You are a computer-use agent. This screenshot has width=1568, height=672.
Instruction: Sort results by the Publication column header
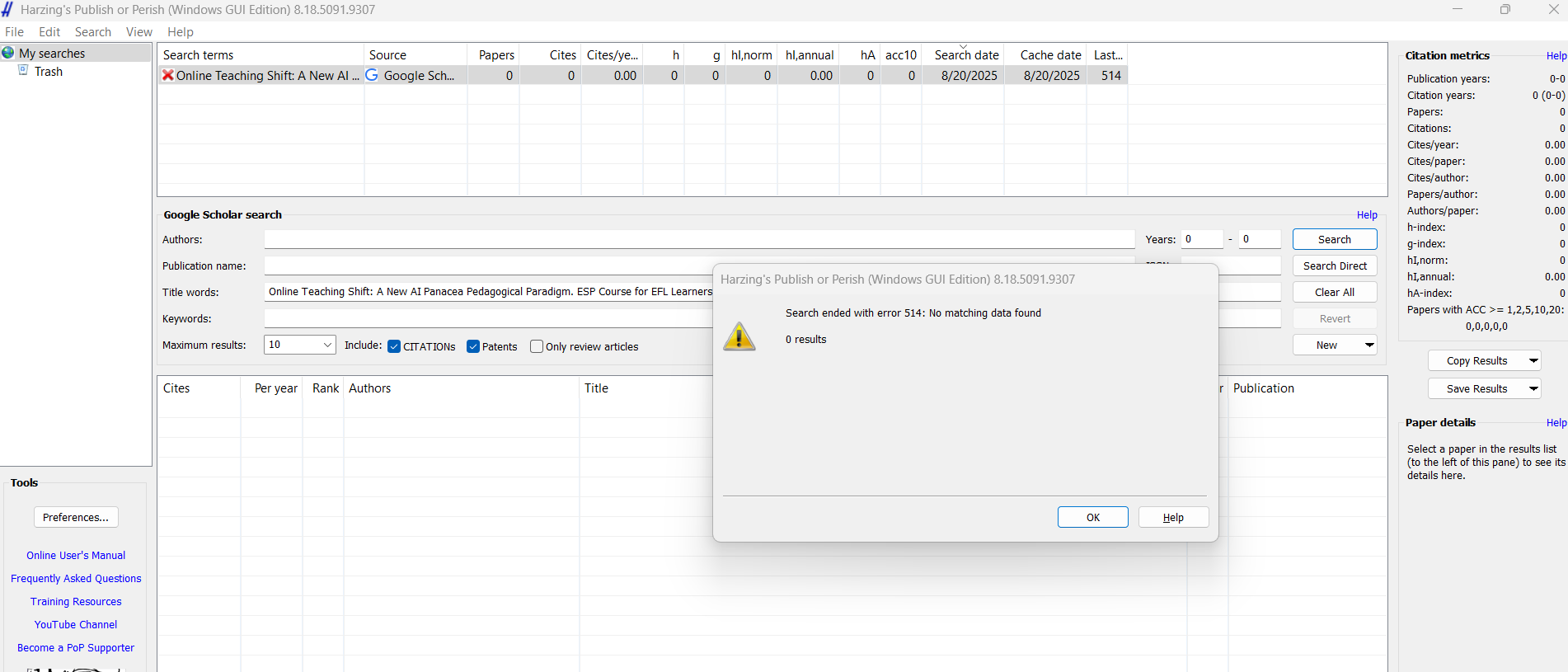(1307, 388)
